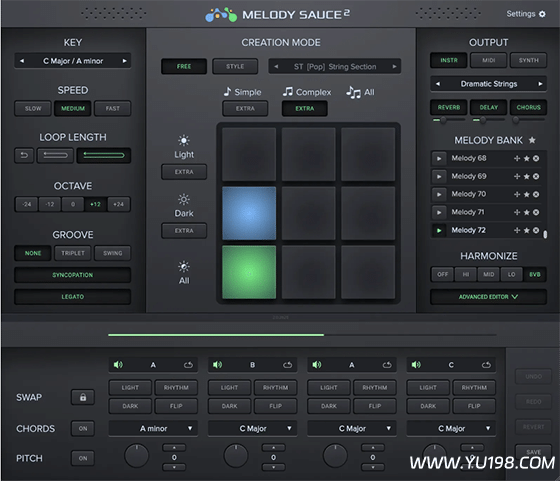Image resolution: width=560 pixels, height=481 pixels.
Task: Select next instrument after Dramatic Strings
Action: pos(540,84)
